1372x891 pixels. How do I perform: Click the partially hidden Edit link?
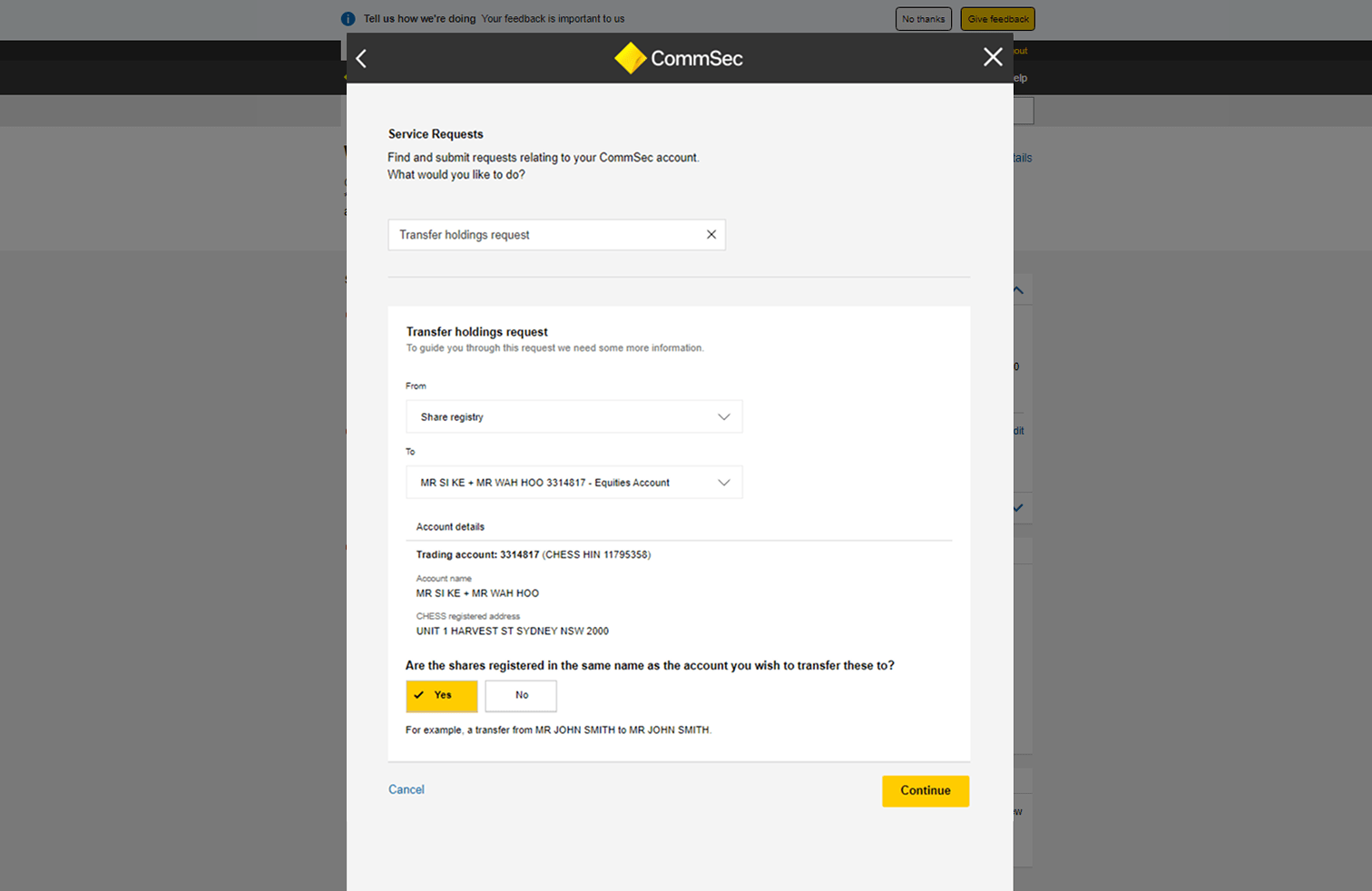click(1019, 431)
